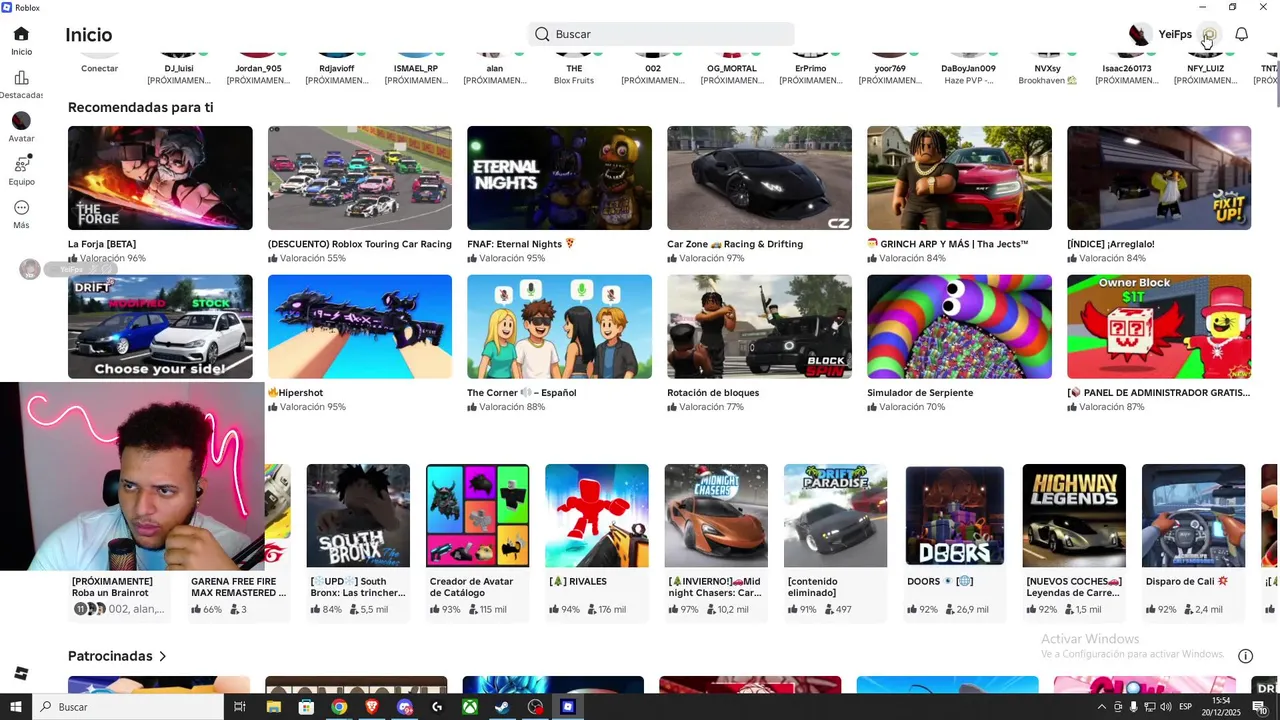Screen dimensions: 1280x720
Task: Open Simulador de Serpiente thumbnail
Action: (959, 327)
